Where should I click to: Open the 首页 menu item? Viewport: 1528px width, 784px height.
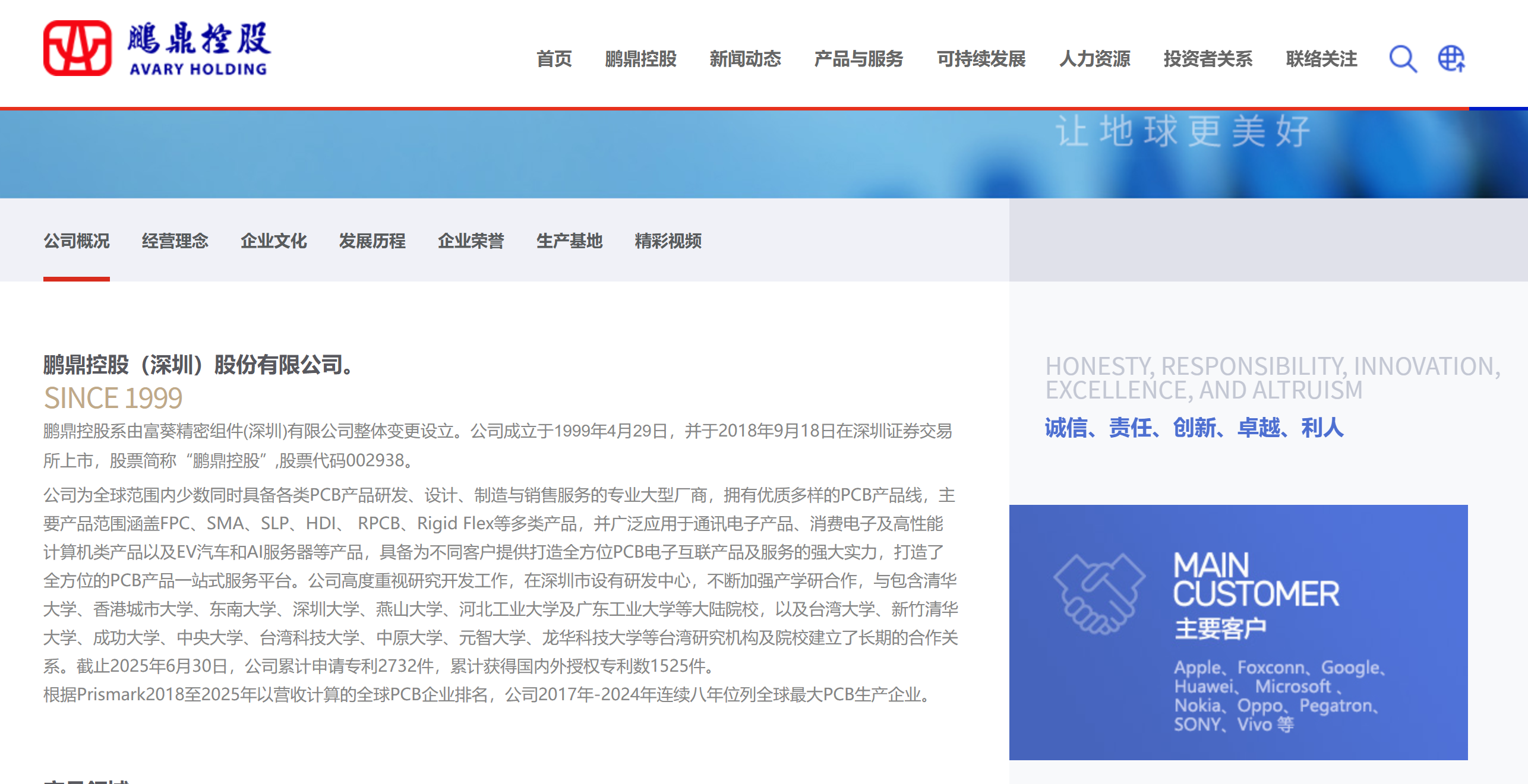(x=554, y=59)
